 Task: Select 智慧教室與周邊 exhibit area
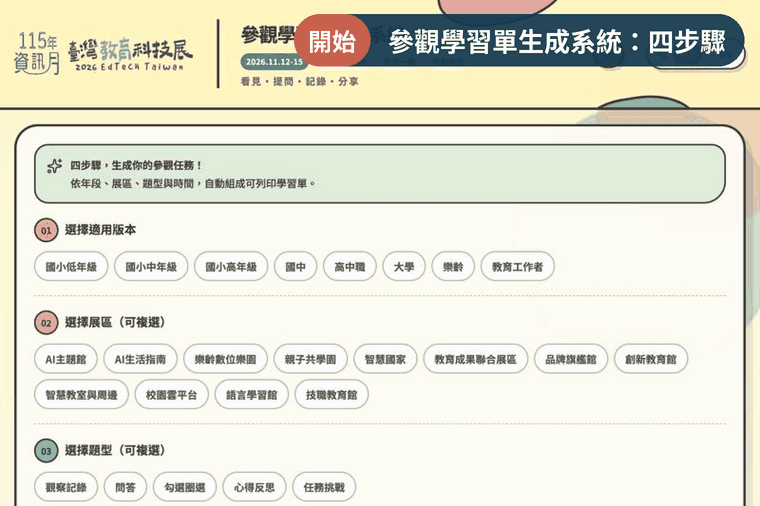pos(81,395)
